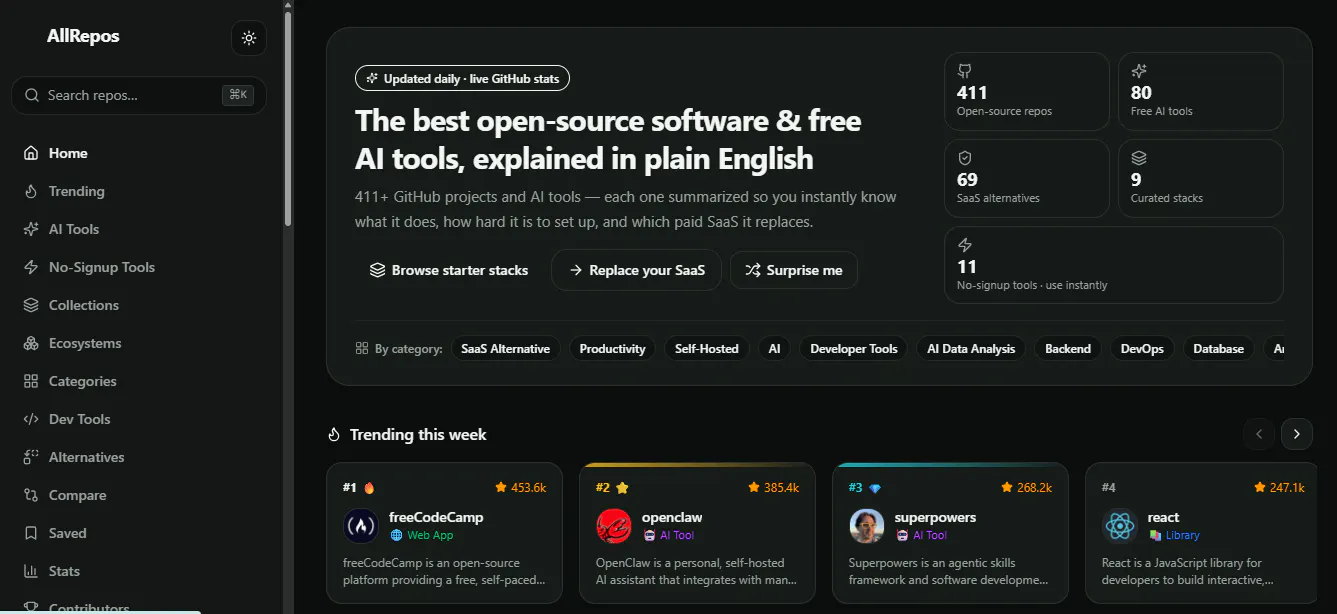
Task: Click the Library tag on react card
Action: 1174,535
